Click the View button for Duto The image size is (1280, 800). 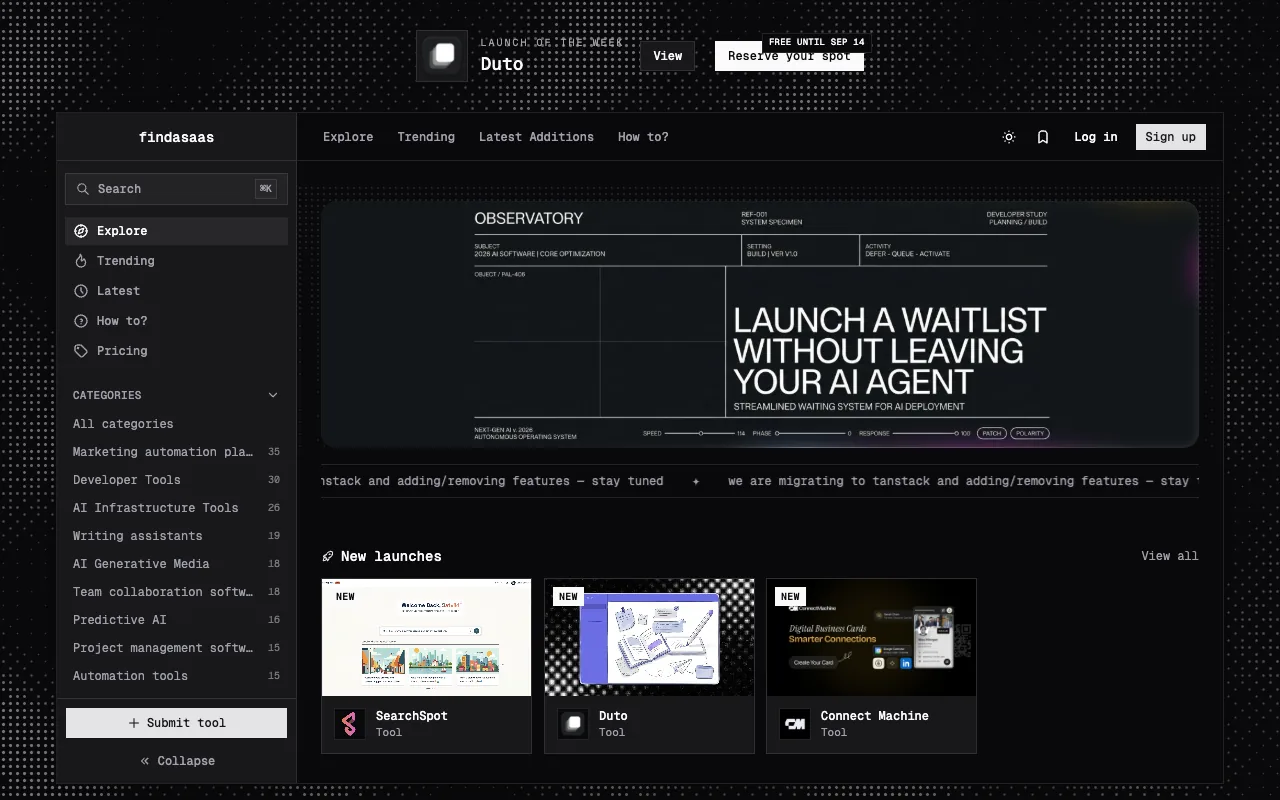pyautogui.click(x=668, y=56)
